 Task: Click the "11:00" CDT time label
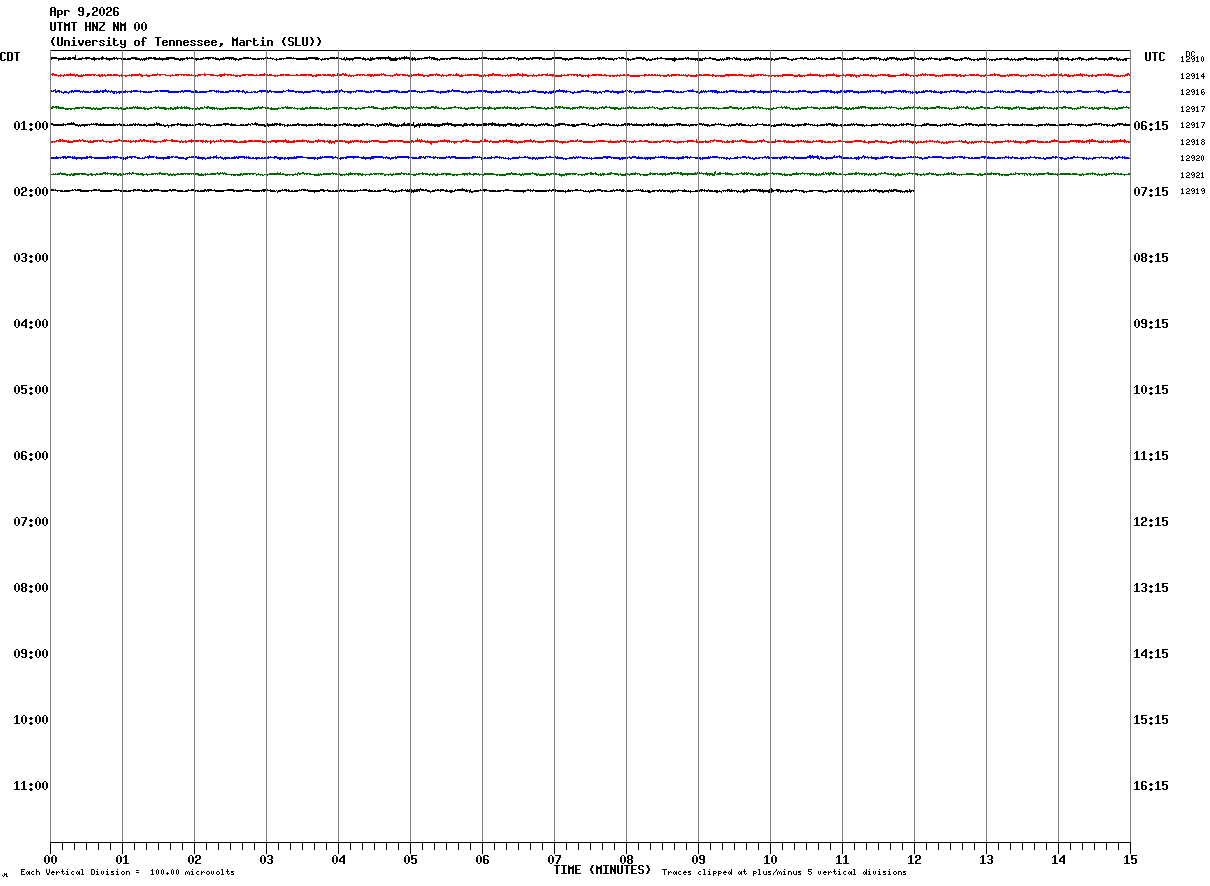pyautogui.click(x=31, y=786)
